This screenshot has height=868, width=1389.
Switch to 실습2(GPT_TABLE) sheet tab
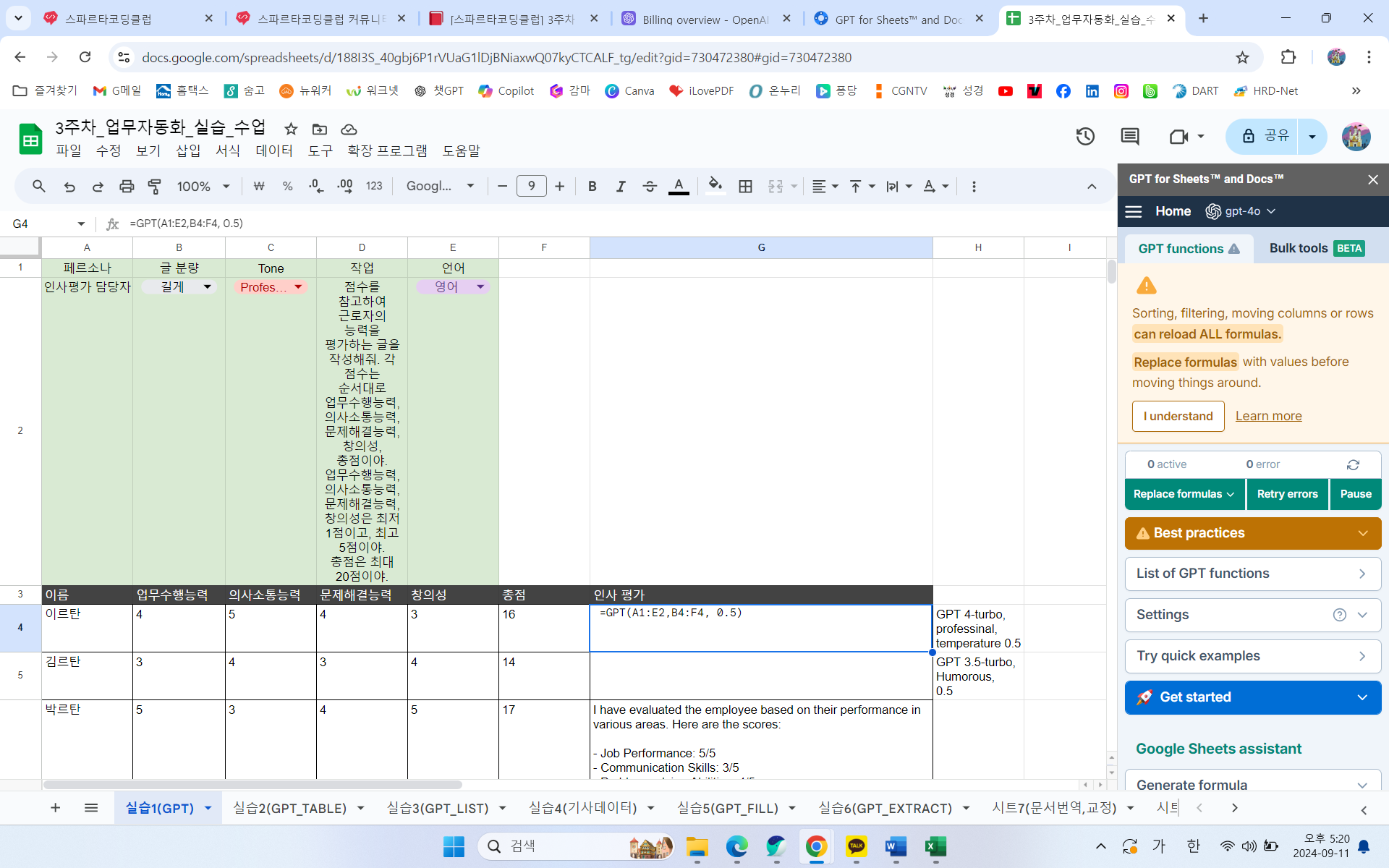289,808
